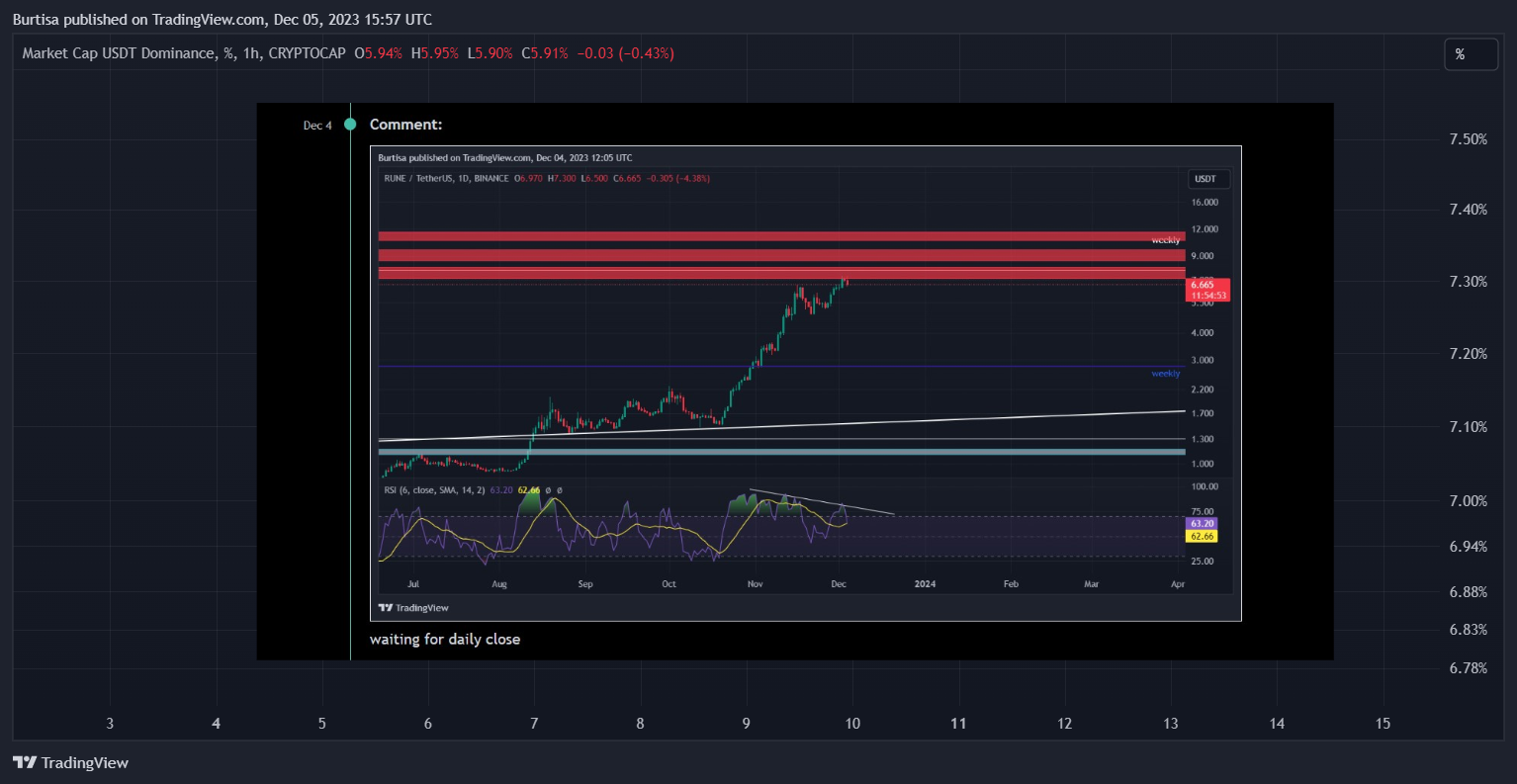Click the 'waiting for daily close' comment text
Image resolution: width=1517 pixels, height=784 pixels.
click(445, 640)
